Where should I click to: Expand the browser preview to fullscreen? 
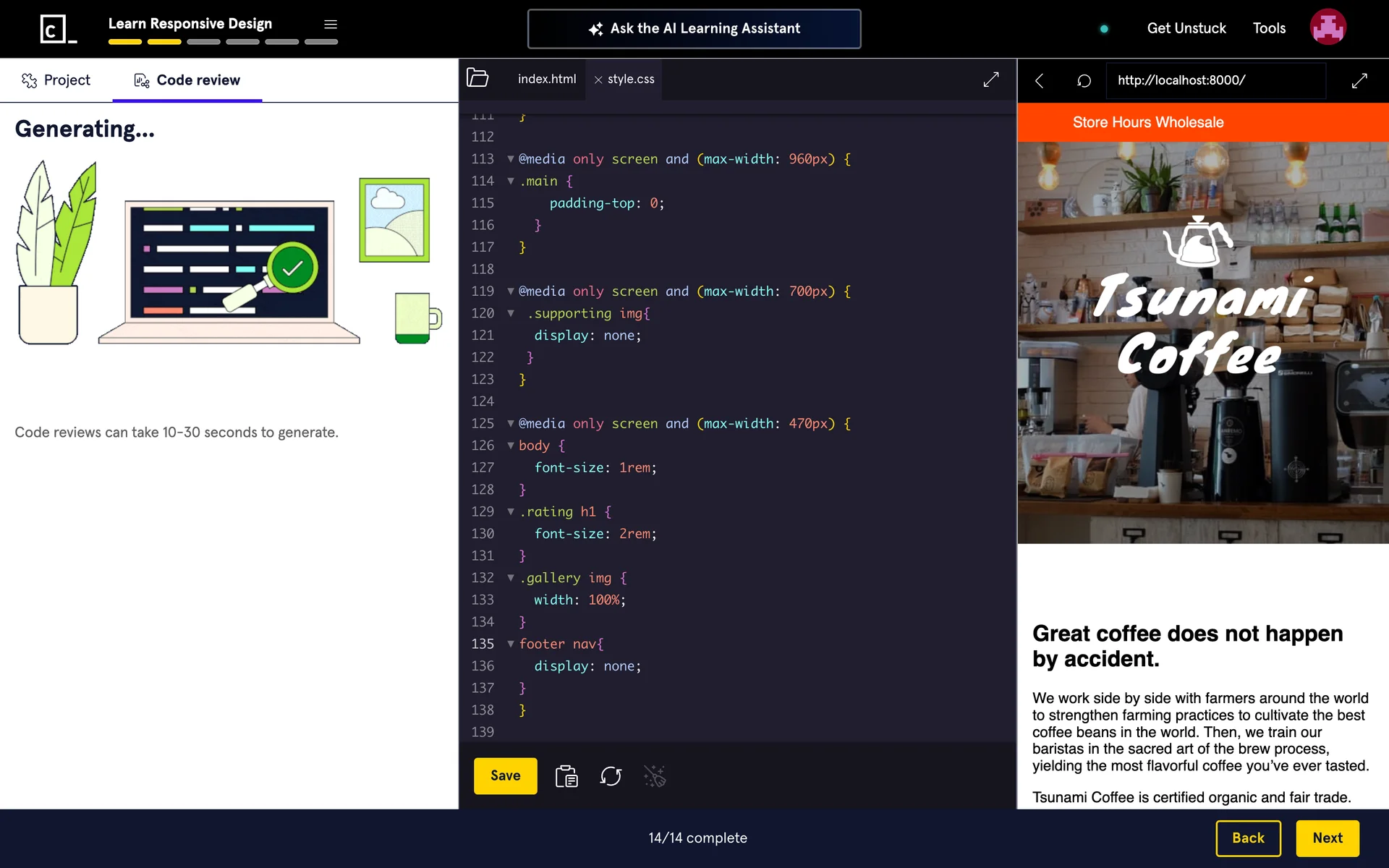[1359, 80]
